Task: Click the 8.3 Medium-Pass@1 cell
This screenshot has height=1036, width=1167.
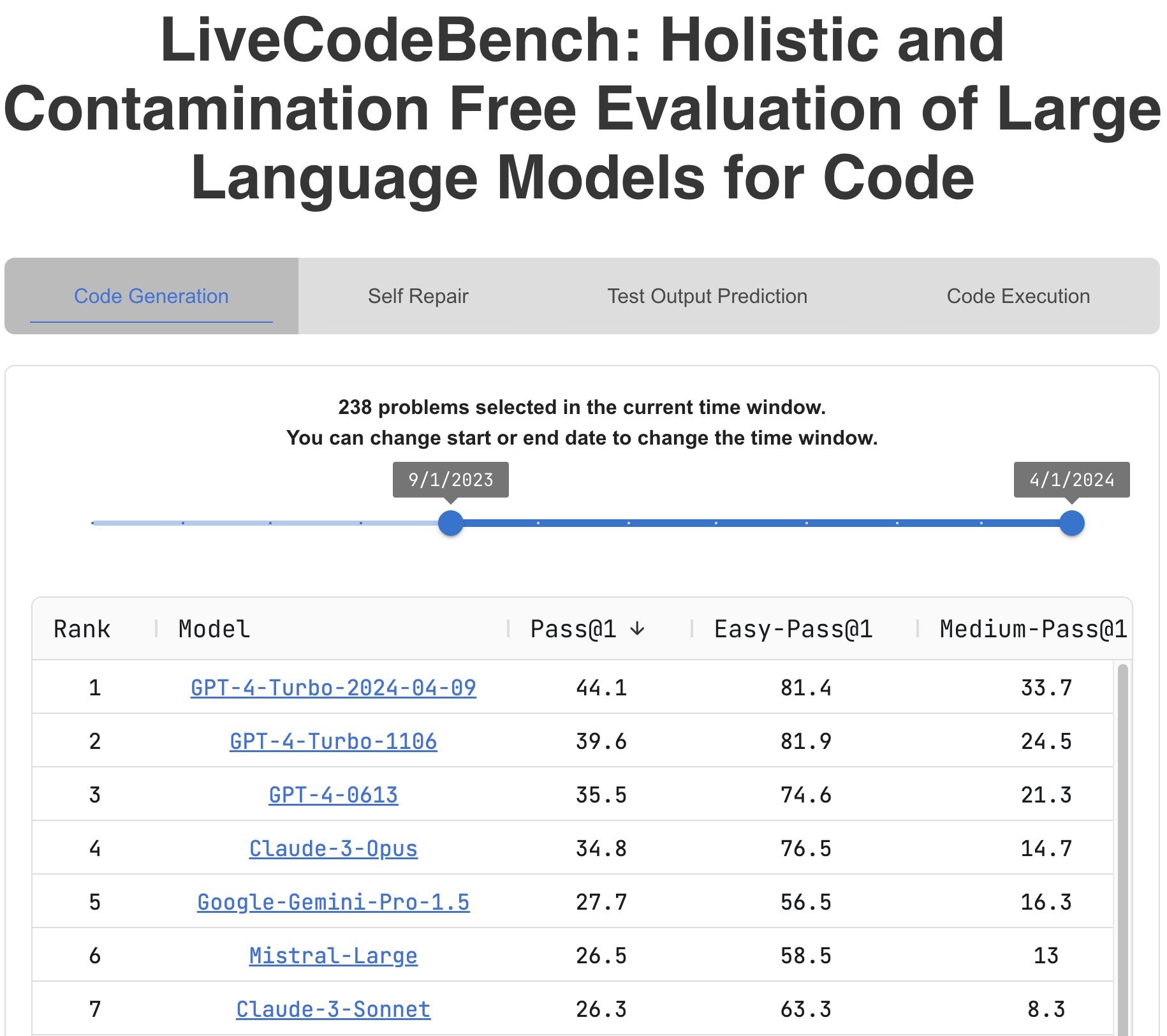Action: 1046,1009
